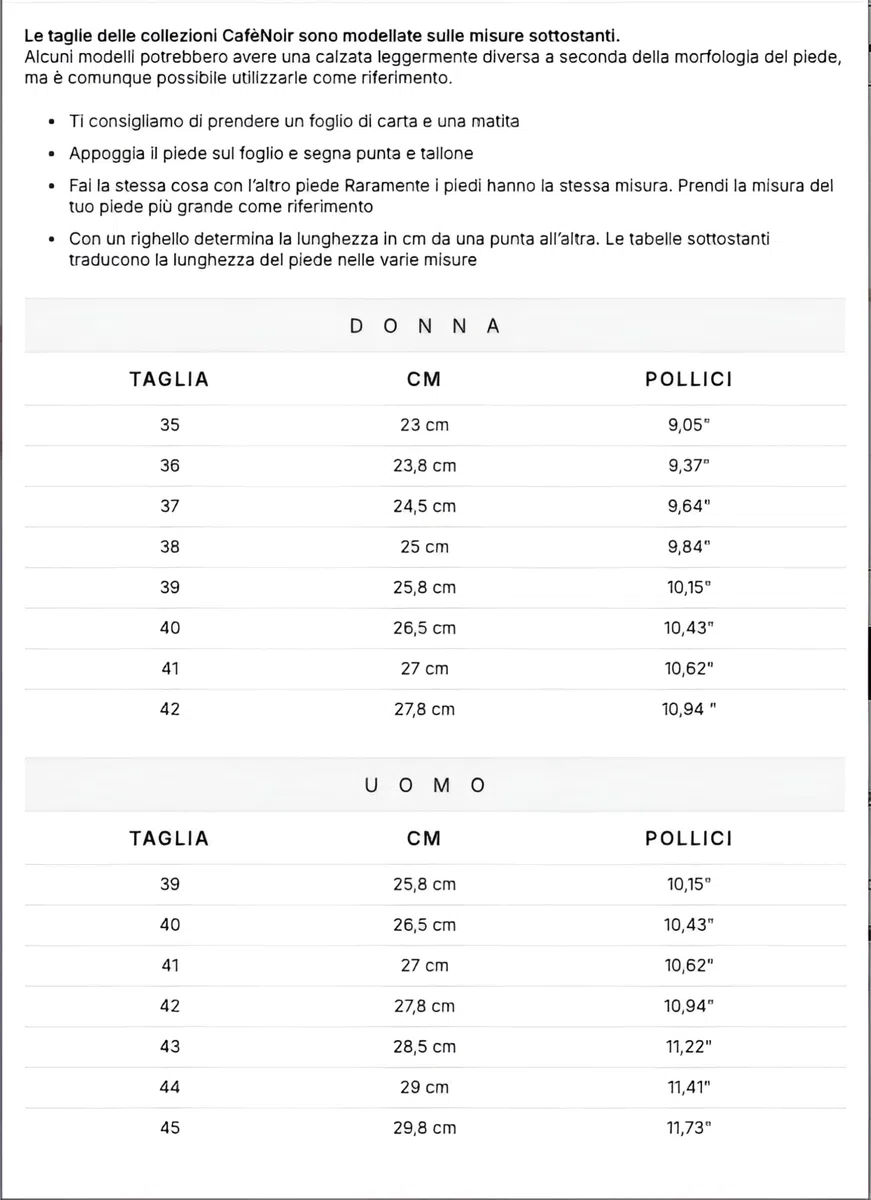Click the 11,73" value for size 45
The width and height of the screenshot is (871, 1200).
tap(689, 1127)
